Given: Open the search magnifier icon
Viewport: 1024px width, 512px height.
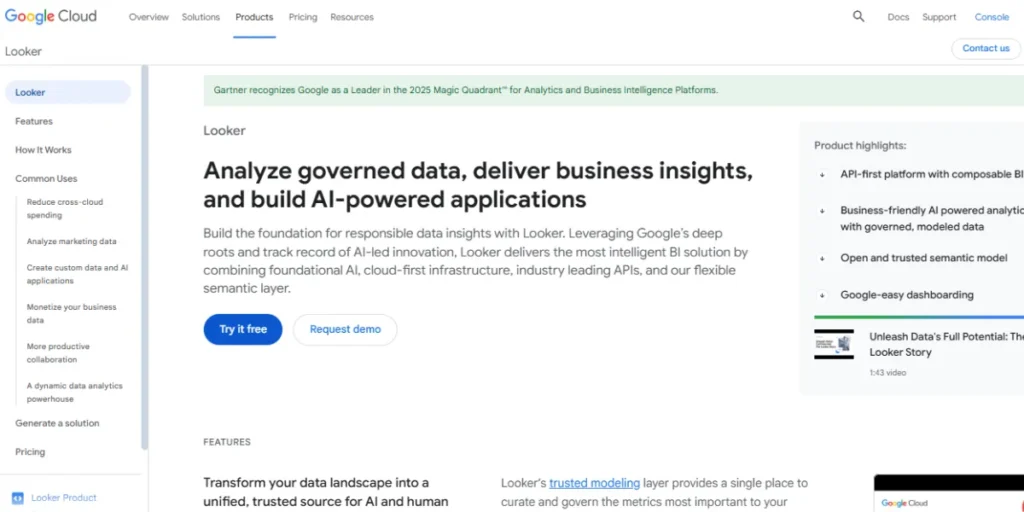Looking at the screenshot, I should 858,16.
